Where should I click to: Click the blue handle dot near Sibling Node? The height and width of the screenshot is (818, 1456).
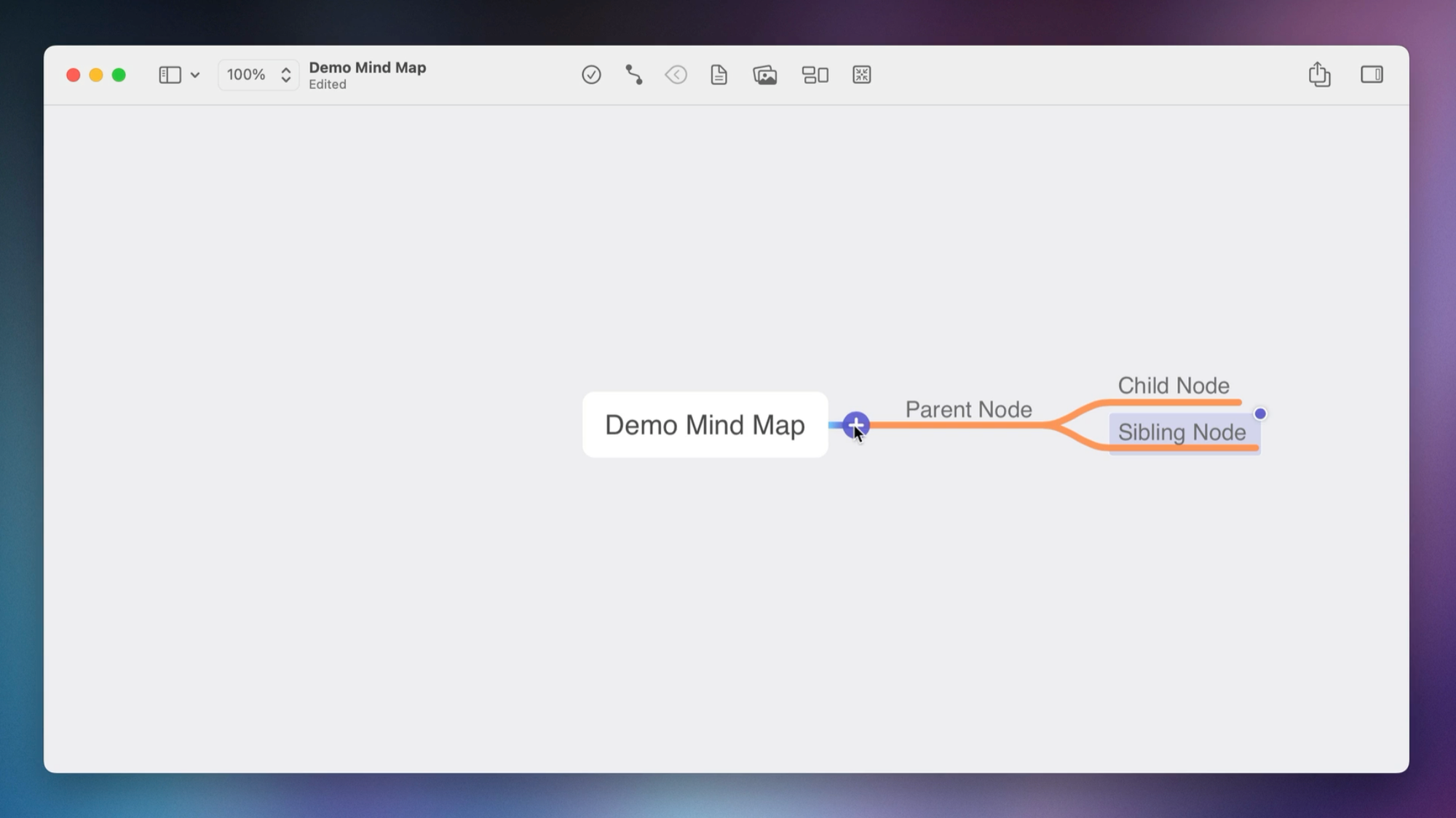pos(1260,414)
